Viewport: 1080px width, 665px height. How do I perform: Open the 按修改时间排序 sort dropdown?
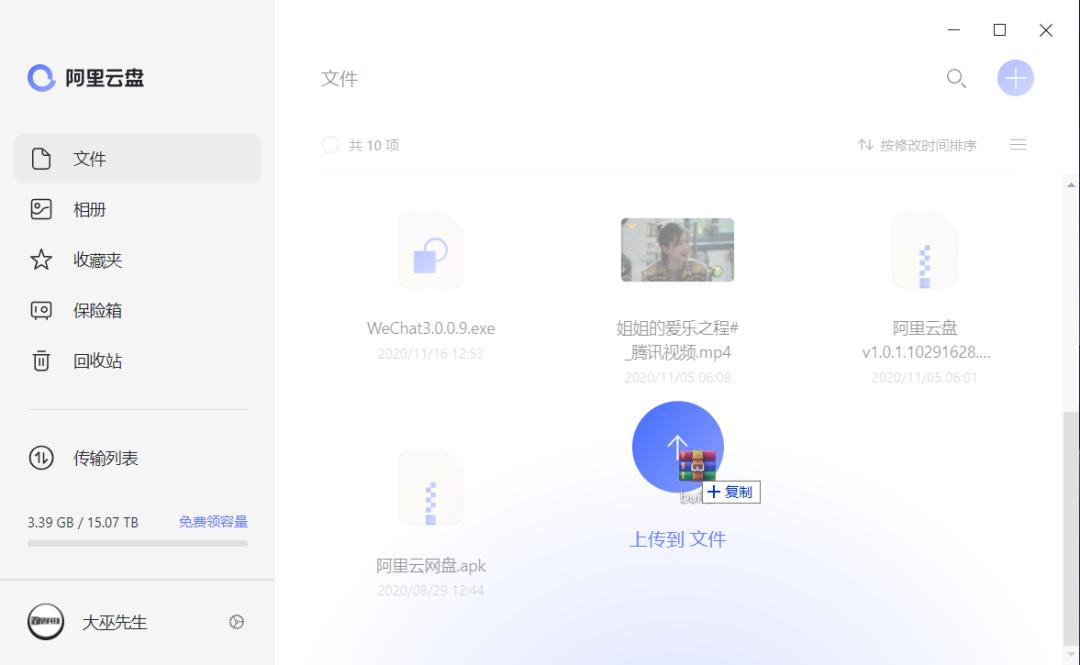point(927,144)
